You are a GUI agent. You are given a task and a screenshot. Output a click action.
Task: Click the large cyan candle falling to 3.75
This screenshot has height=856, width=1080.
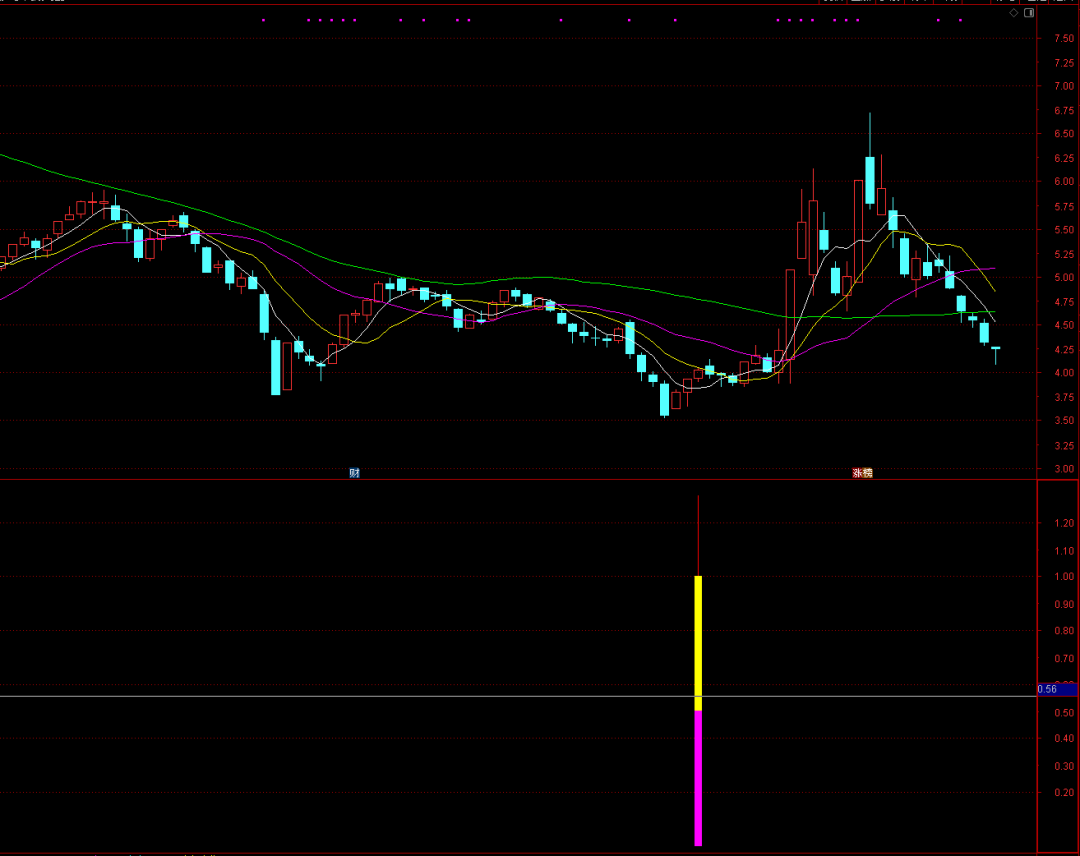click(275, 367)
